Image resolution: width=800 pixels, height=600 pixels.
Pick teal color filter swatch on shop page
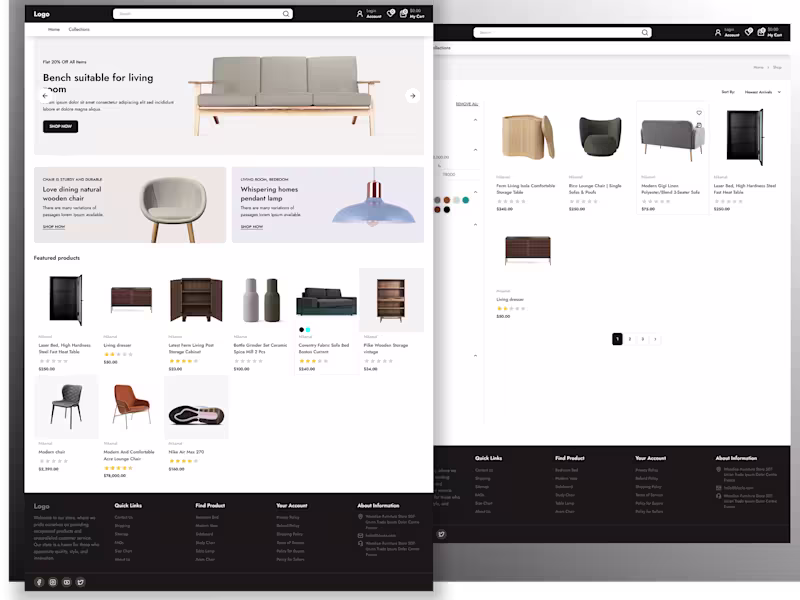tap(465, 200)
